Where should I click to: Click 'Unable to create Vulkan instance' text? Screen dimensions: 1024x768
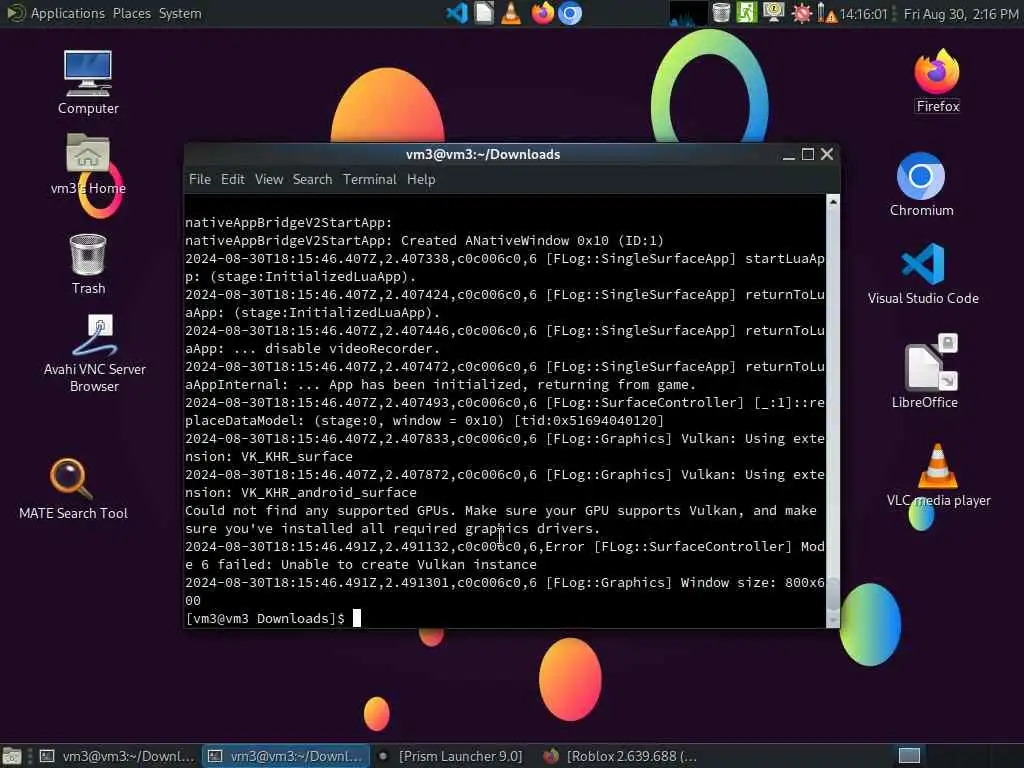[x=409, y=564]
